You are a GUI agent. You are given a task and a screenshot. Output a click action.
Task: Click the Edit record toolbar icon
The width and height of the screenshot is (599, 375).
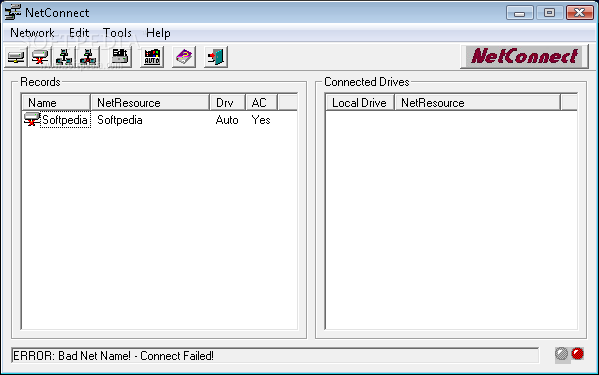tap(120, 57)
